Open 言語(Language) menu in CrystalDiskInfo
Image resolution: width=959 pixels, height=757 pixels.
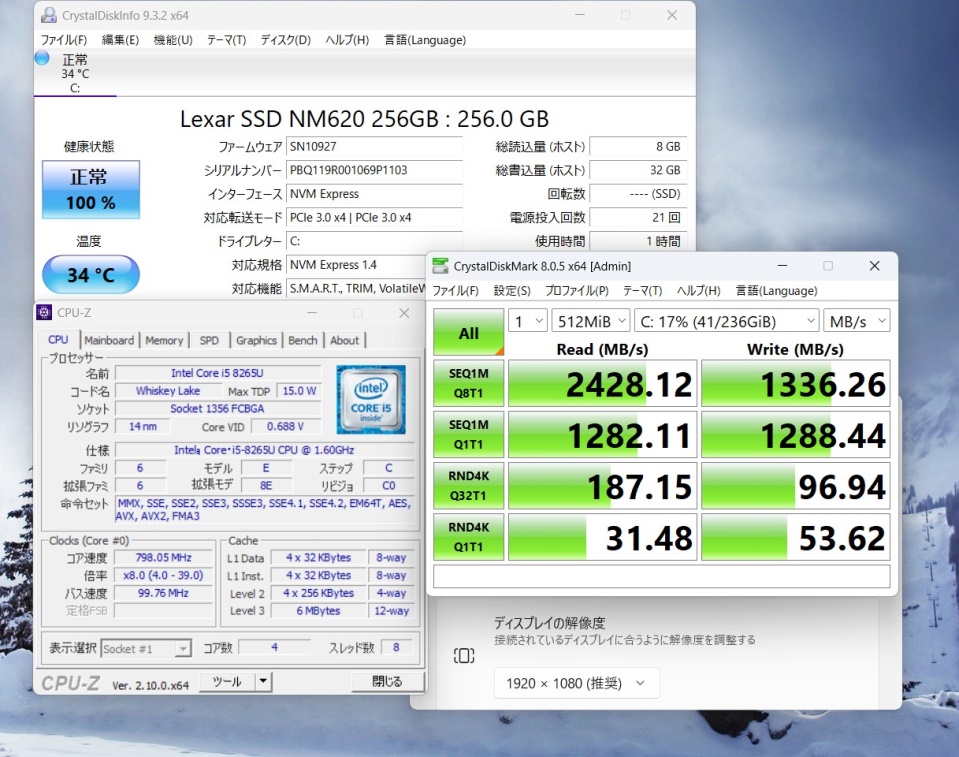[x=425, y=40]
